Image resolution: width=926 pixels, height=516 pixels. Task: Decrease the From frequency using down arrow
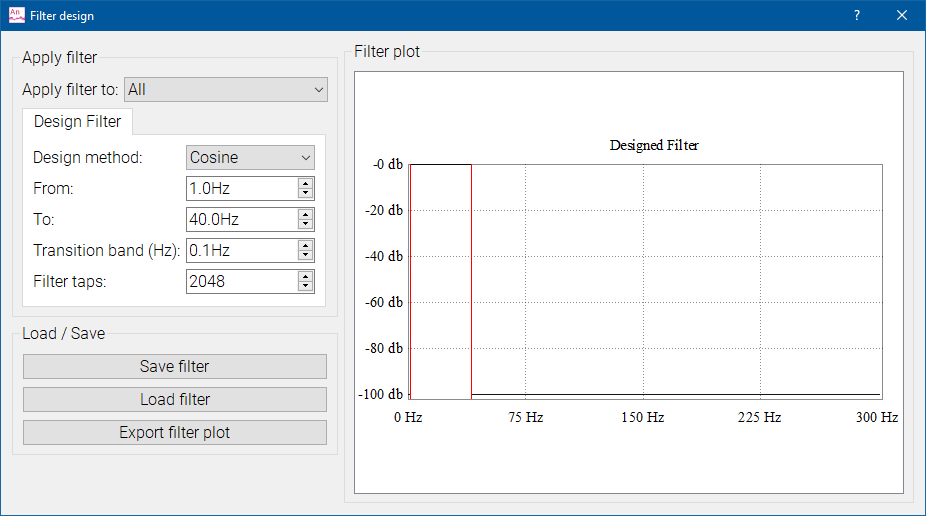tap(305, 193)
